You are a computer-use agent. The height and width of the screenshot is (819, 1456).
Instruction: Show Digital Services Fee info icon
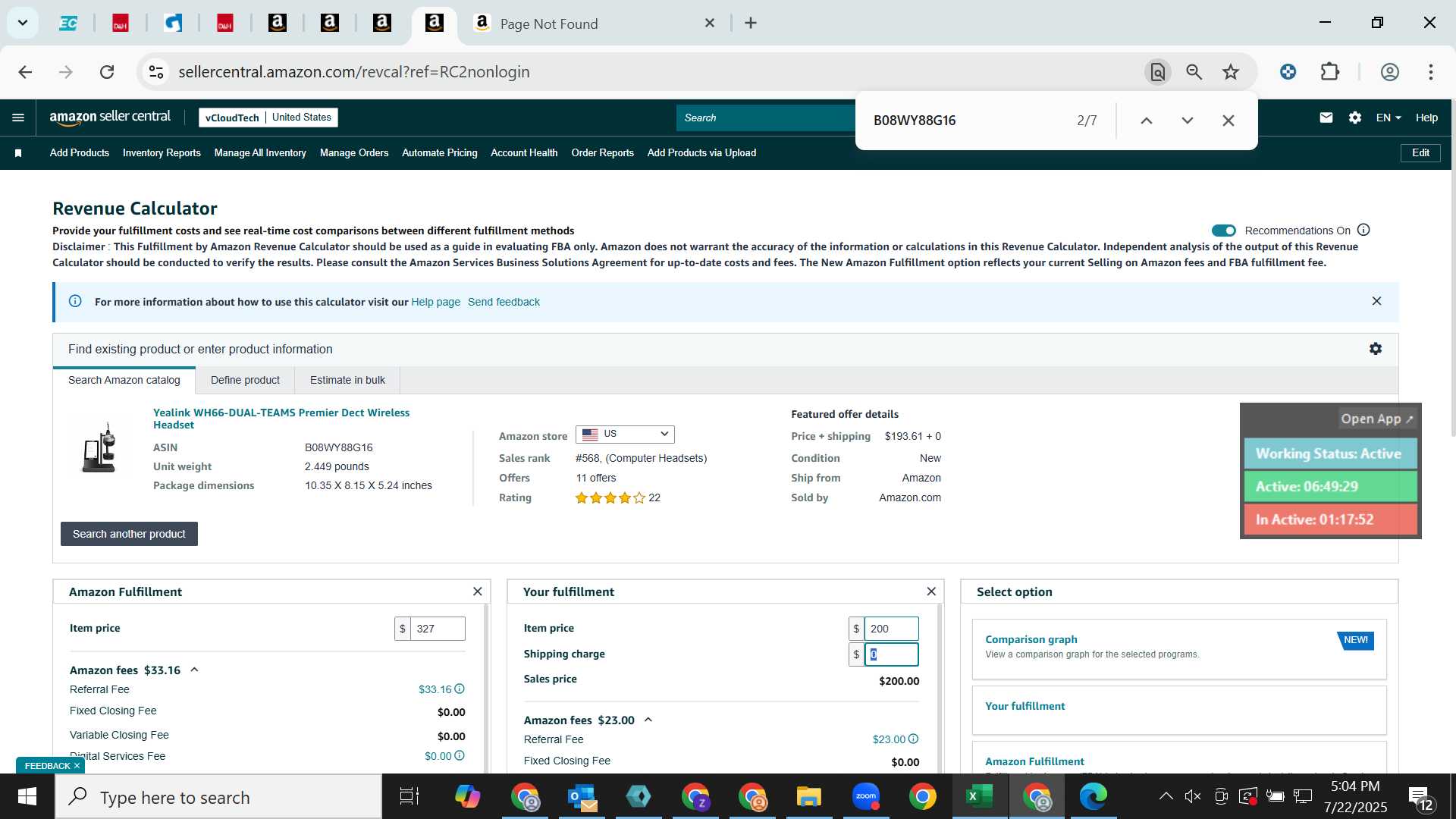click(x=460, y=755)
